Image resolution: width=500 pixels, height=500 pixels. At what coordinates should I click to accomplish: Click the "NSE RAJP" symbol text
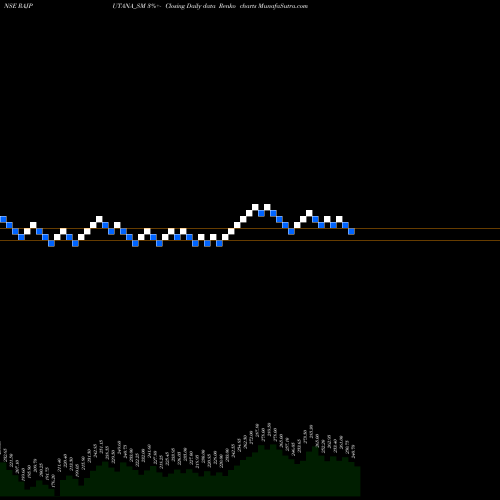coord(19,6)
